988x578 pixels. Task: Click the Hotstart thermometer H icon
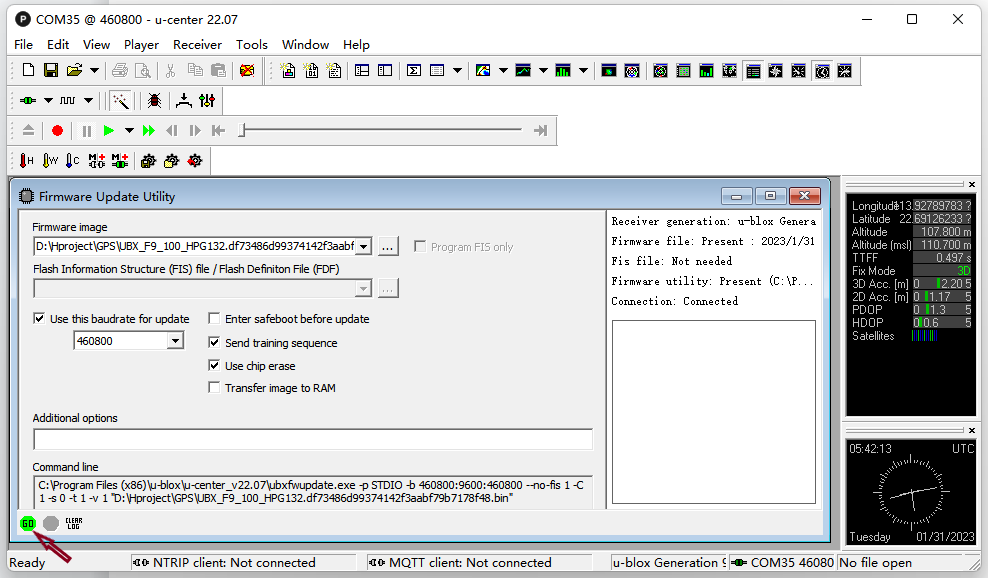[26, 161]
